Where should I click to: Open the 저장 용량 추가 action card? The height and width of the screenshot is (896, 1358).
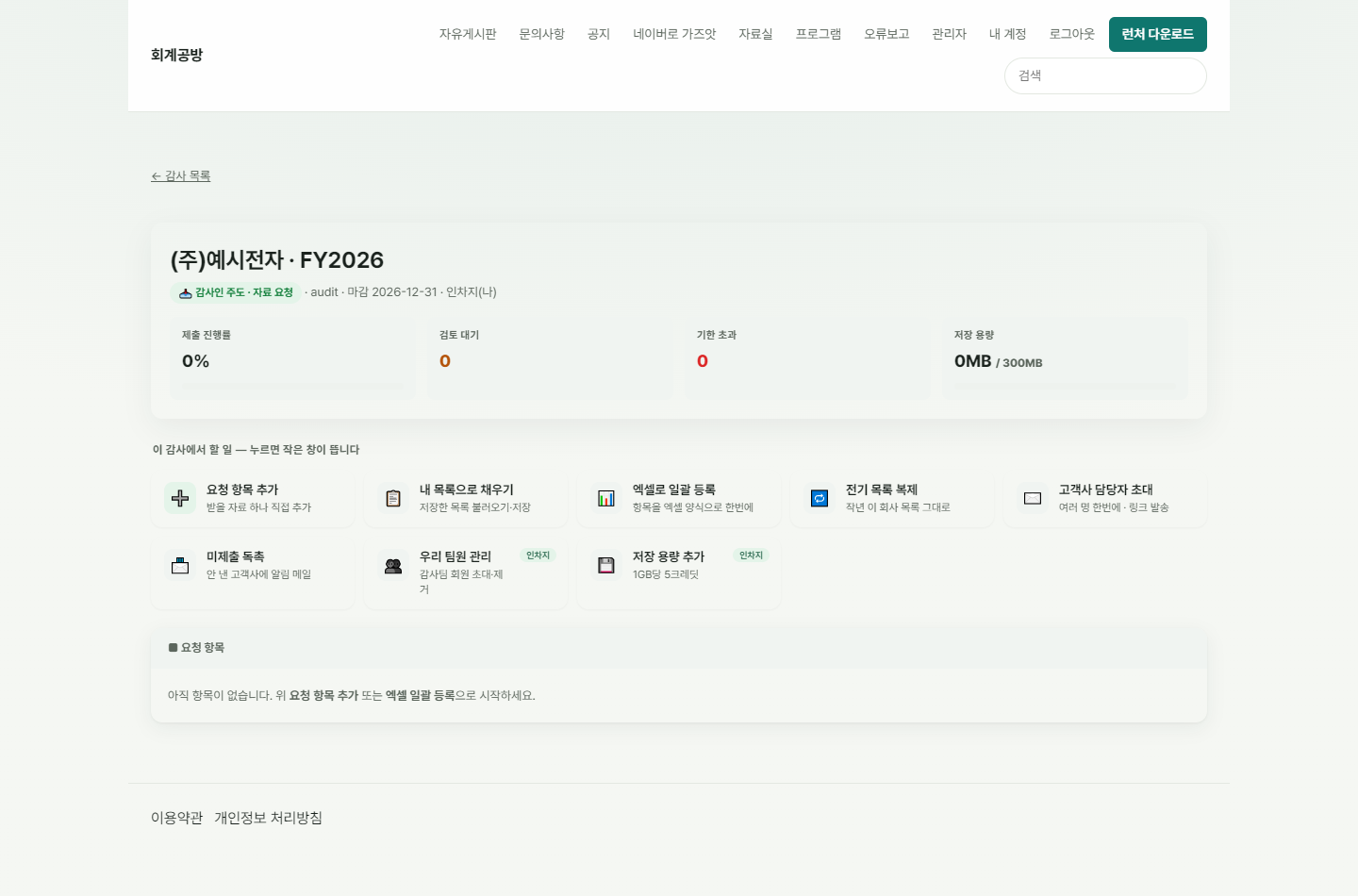pyautogui.click(x=679, y=572)
